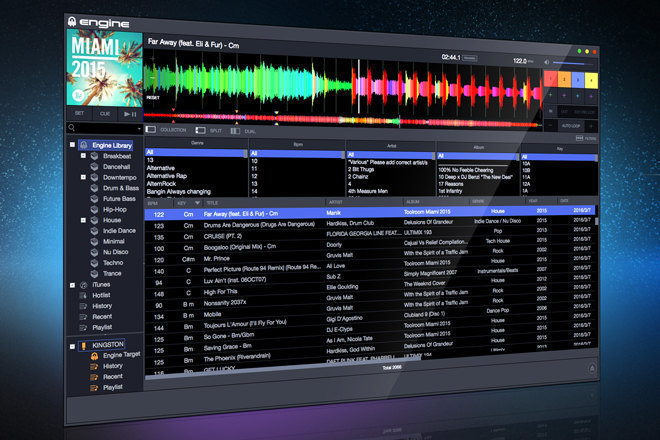Trigger the red hot cue pad 1
This screenshot has height=440, width=660.
pyautogui.click(x=551, y=79)
